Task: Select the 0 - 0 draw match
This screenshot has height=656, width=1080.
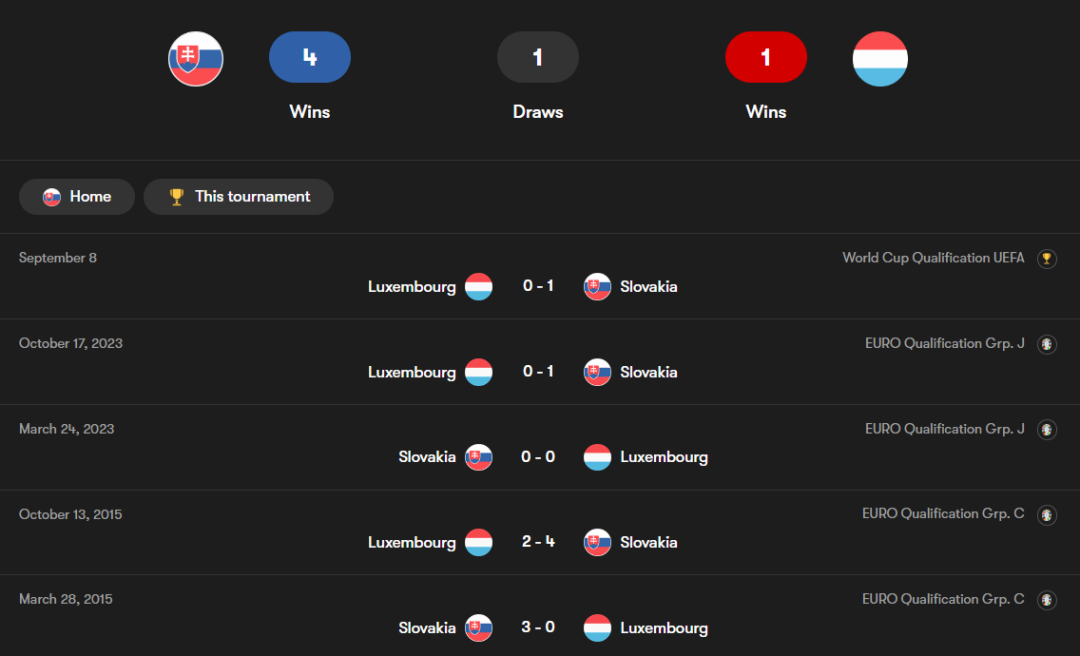Action: (x=538, y=457)
